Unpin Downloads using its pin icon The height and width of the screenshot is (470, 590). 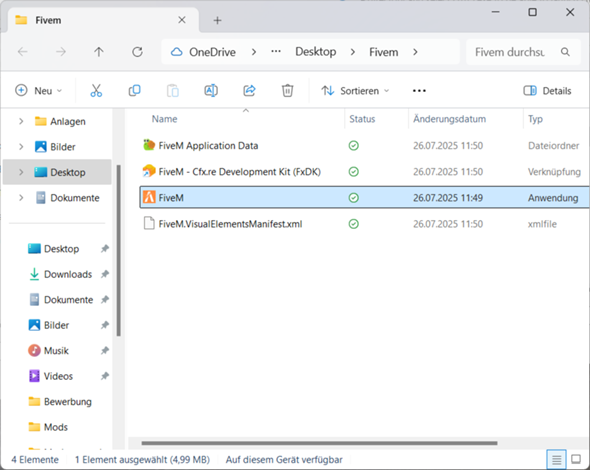105,274
